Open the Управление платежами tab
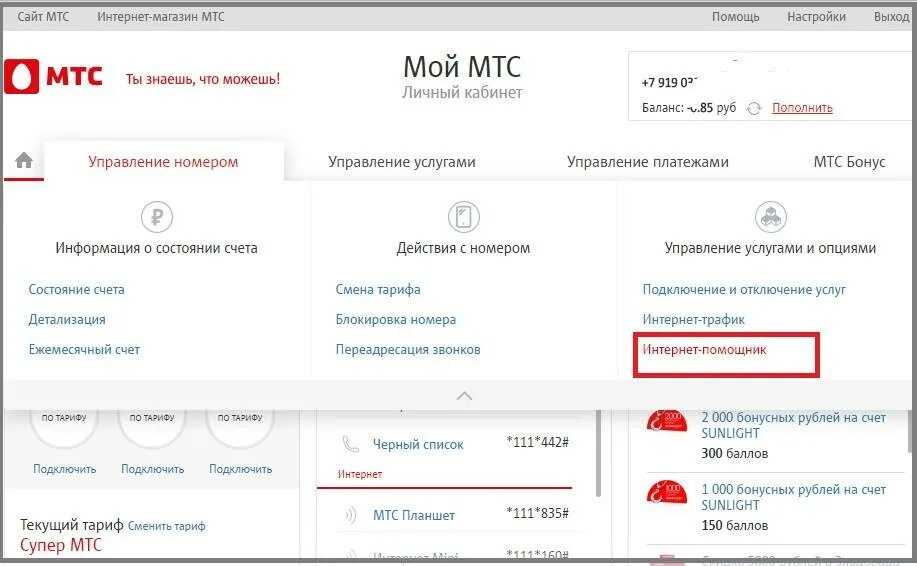The image size is (917, 566). pos(647,161)
